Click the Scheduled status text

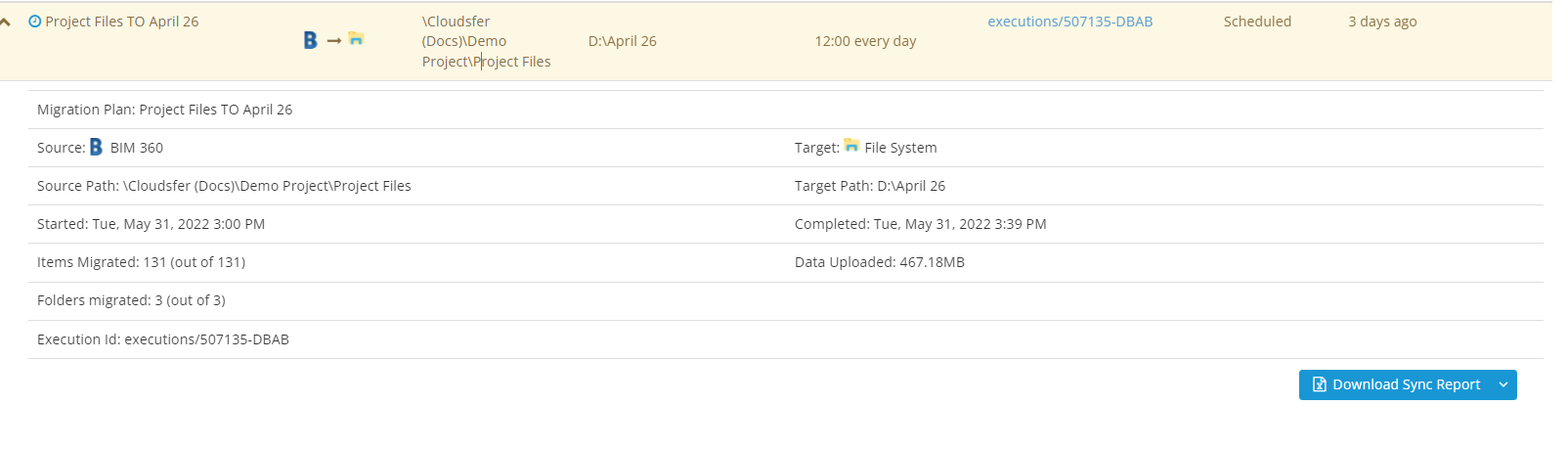pos(1257,22)
